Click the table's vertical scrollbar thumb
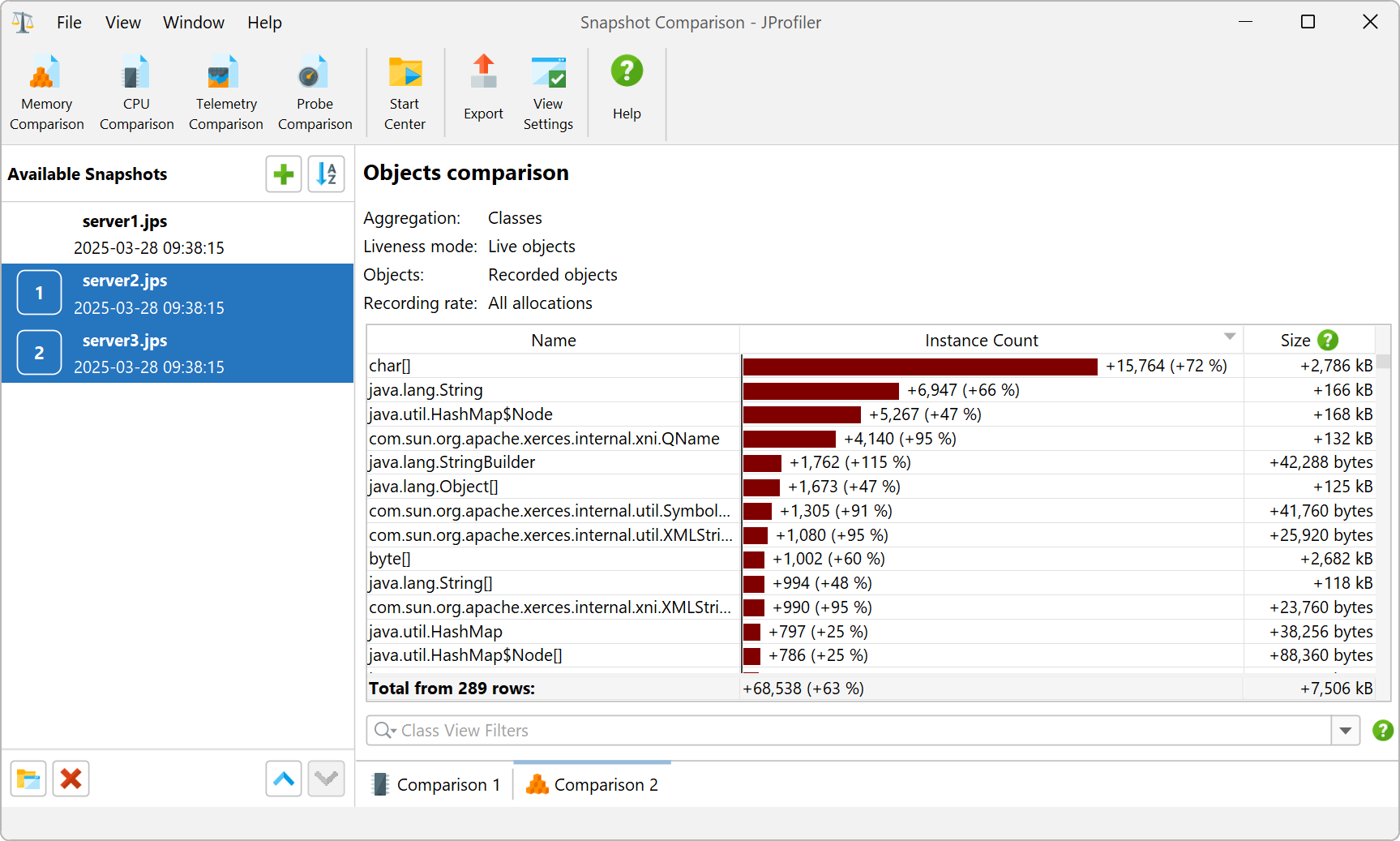Image resolution: width=1400 pixels, height=841 pixels. click(1383, 362)
